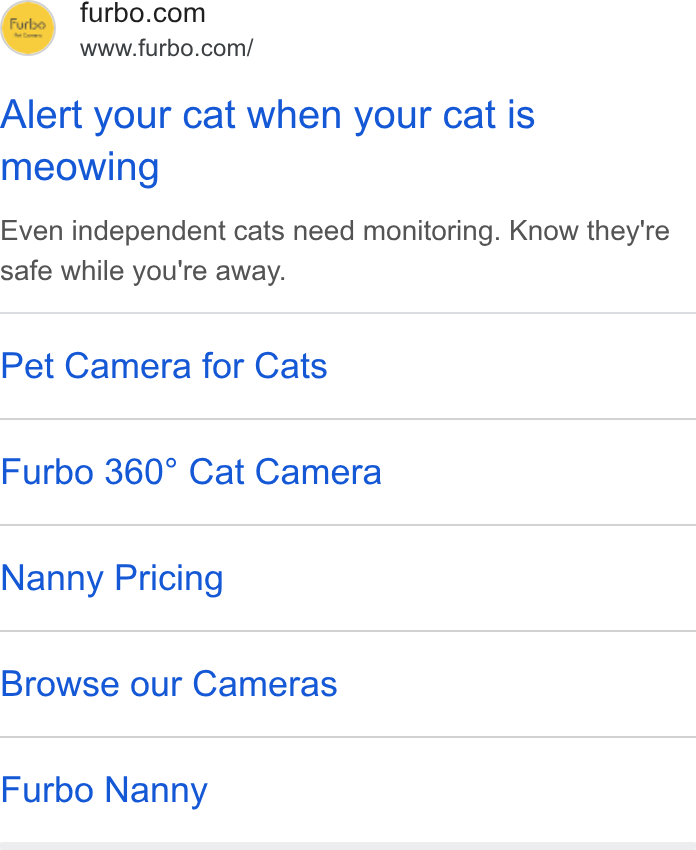This screenshot has width=696, height=850.
Task: Click the '360°' text in the sitelink
Action: [x=141, y=472]
